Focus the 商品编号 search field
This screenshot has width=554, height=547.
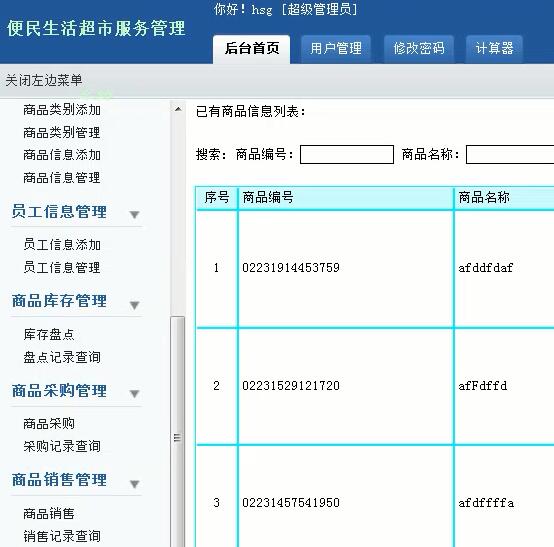point(347,154)
